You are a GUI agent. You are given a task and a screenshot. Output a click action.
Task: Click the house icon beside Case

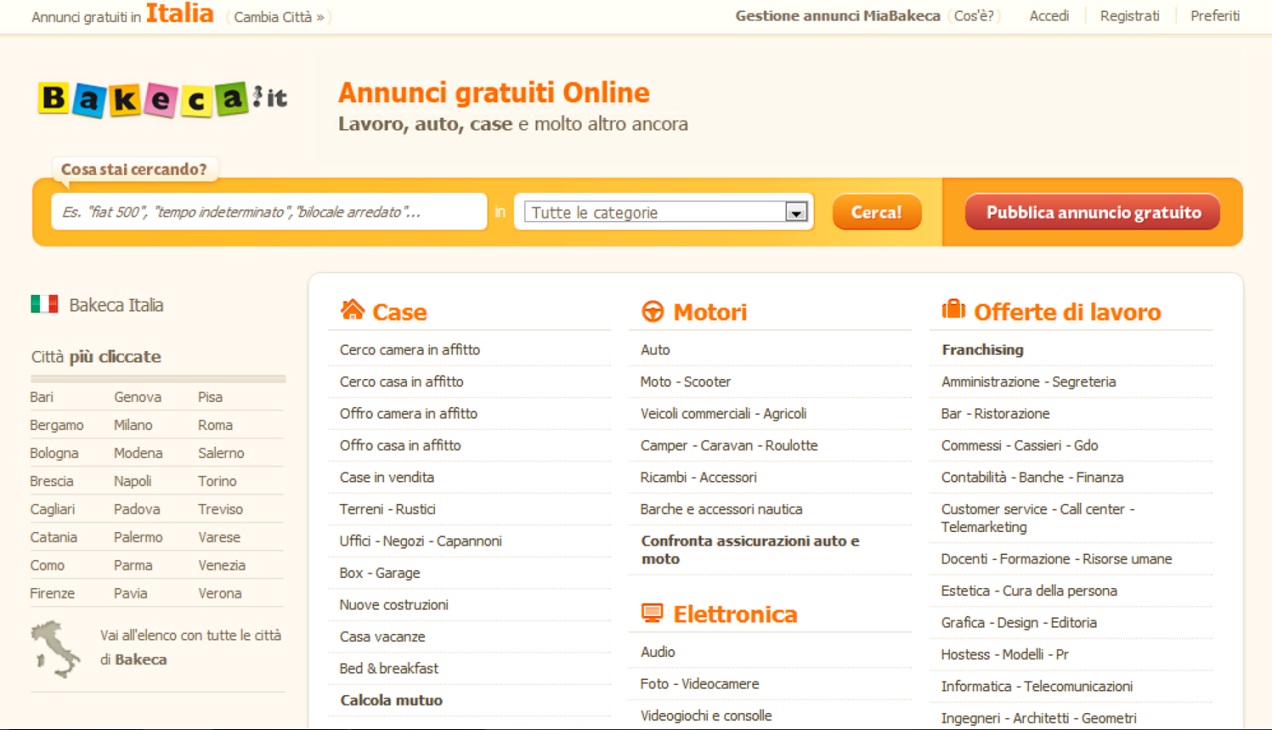352,309
